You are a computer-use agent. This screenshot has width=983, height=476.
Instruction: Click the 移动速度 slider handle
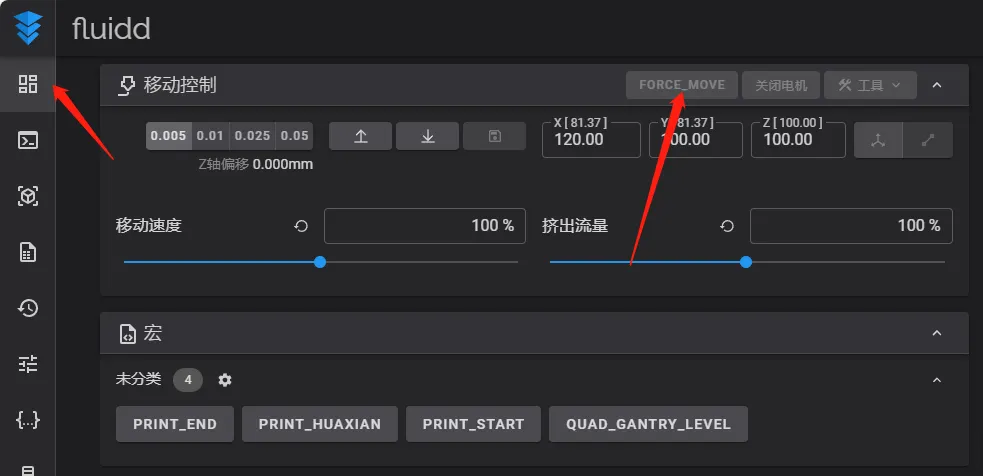[320, 262]
